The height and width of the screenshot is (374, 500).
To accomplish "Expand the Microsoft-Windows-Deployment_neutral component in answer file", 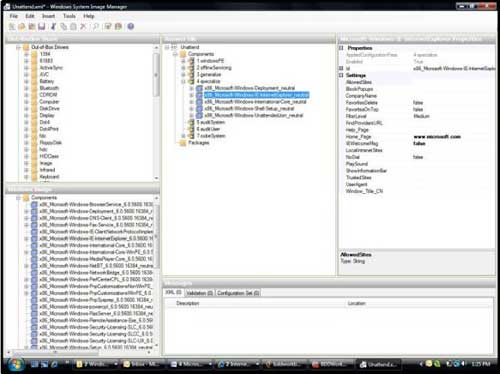I will point(191,88).
